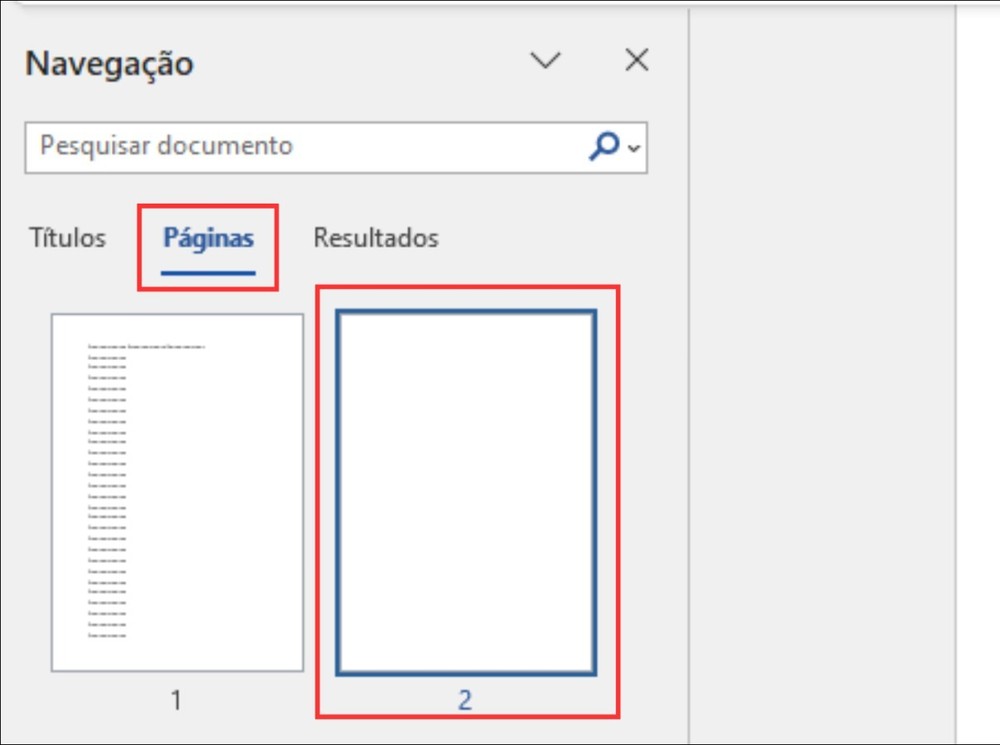Click the page number label 2
The width and height of the screenshot is (1000, 745).
point(466,700)
